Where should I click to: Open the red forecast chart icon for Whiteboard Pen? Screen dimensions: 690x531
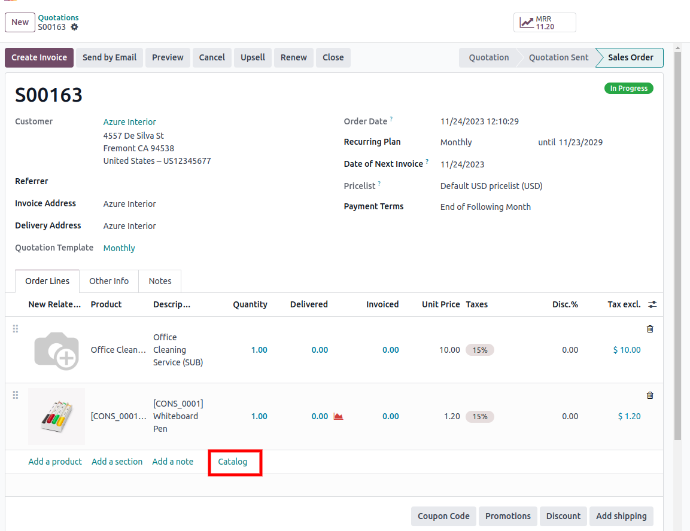click(338, 416)
